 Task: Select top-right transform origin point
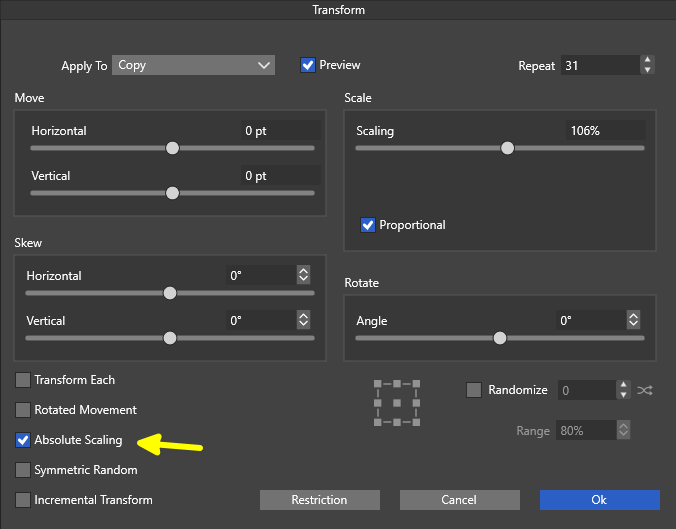click(416, 384)
